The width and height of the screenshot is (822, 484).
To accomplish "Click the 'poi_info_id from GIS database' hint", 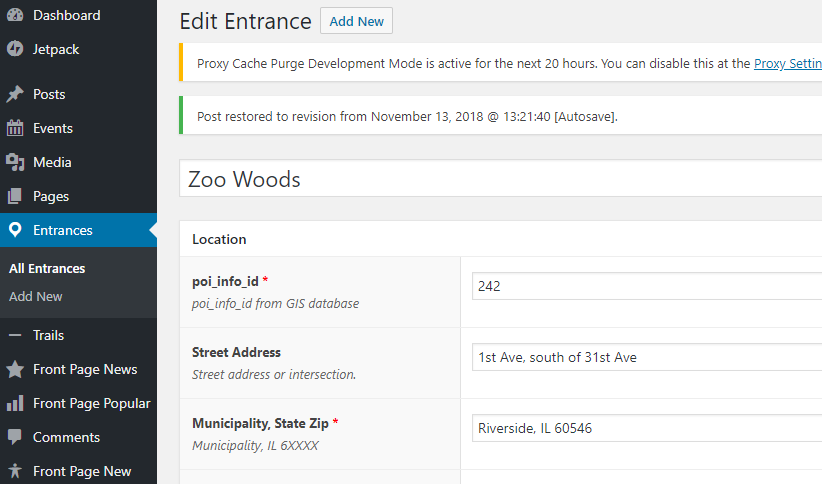I will pyautogui.click(x=275, y=304).
